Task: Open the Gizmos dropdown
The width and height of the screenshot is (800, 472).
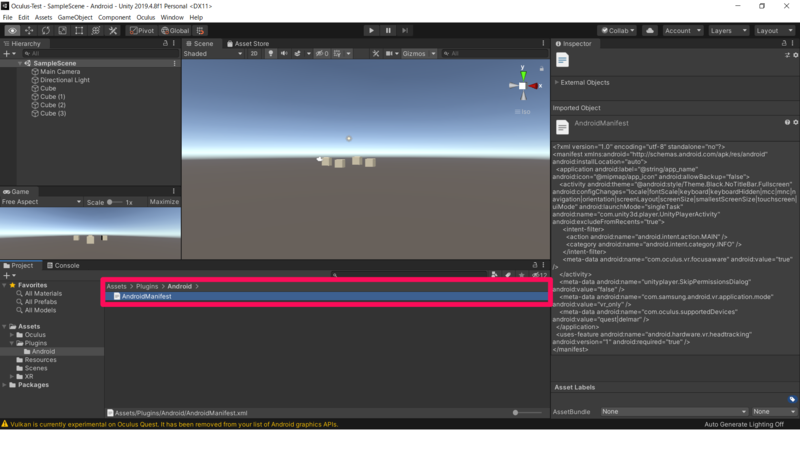Action: click(418, 54)
